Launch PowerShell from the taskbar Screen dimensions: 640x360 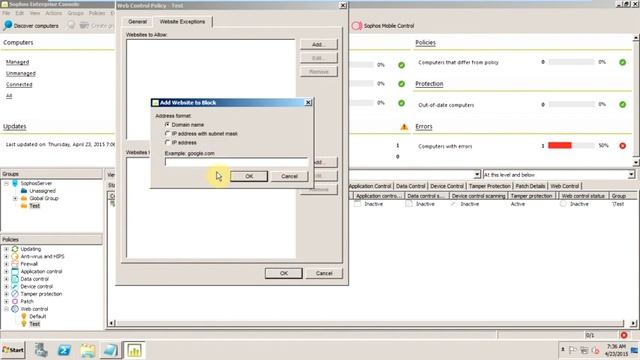[x=64, y=350]
